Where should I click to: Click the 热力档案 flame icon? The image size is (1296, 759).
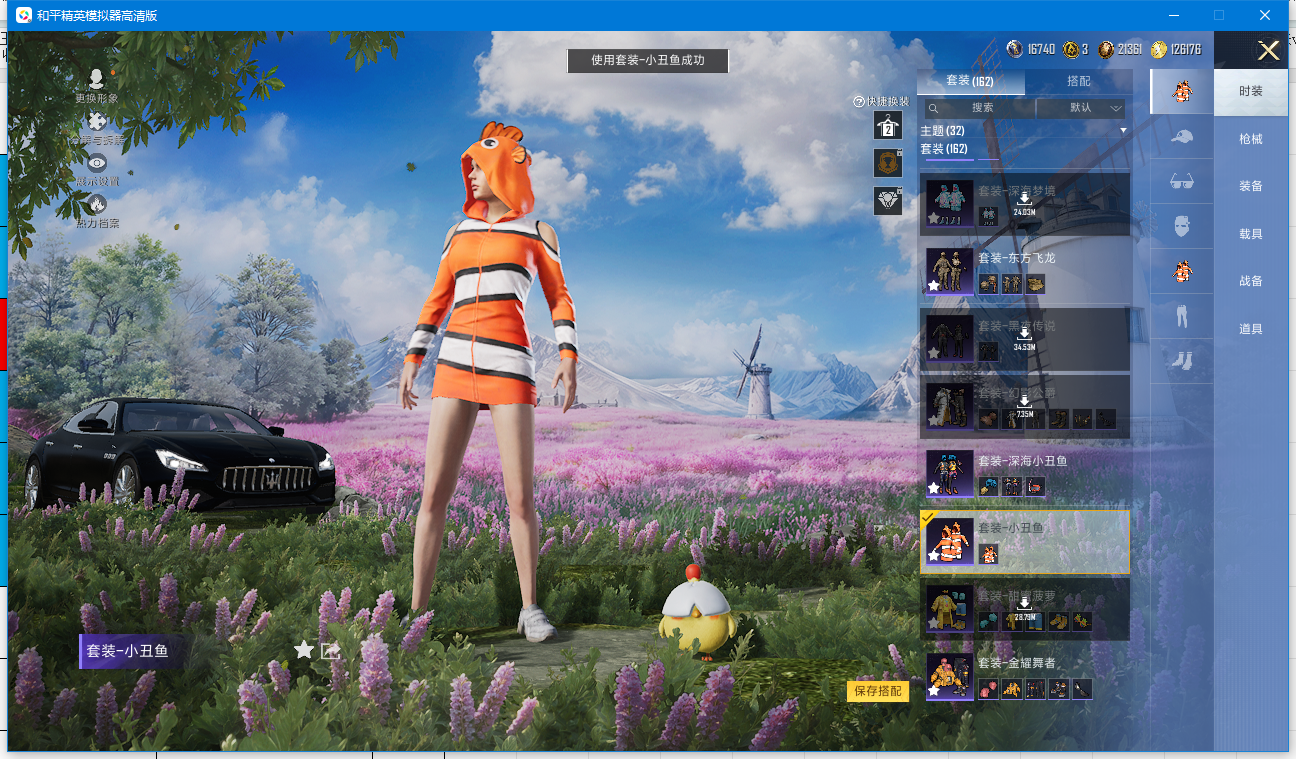pos(97,205)
